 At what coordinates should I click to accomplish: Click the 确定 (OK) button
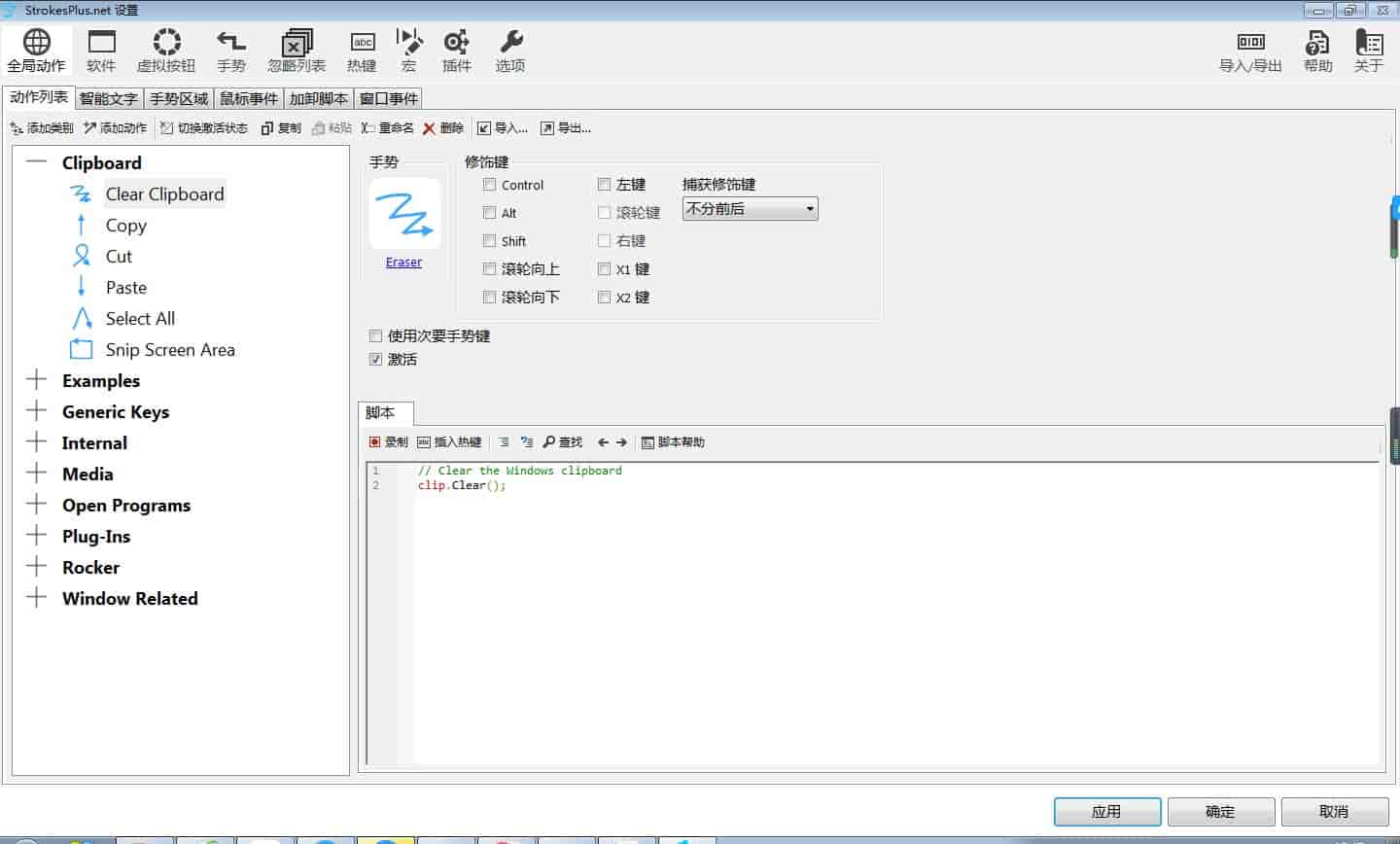[x=1221, y=812]
